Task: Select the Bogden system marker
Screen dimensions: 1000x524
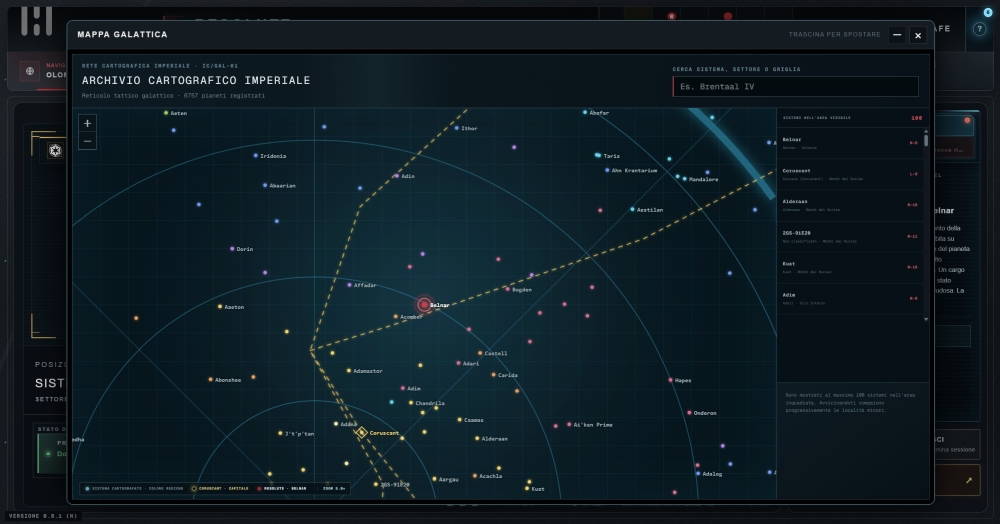Action: pyautogui.click(x=508, y=289)
